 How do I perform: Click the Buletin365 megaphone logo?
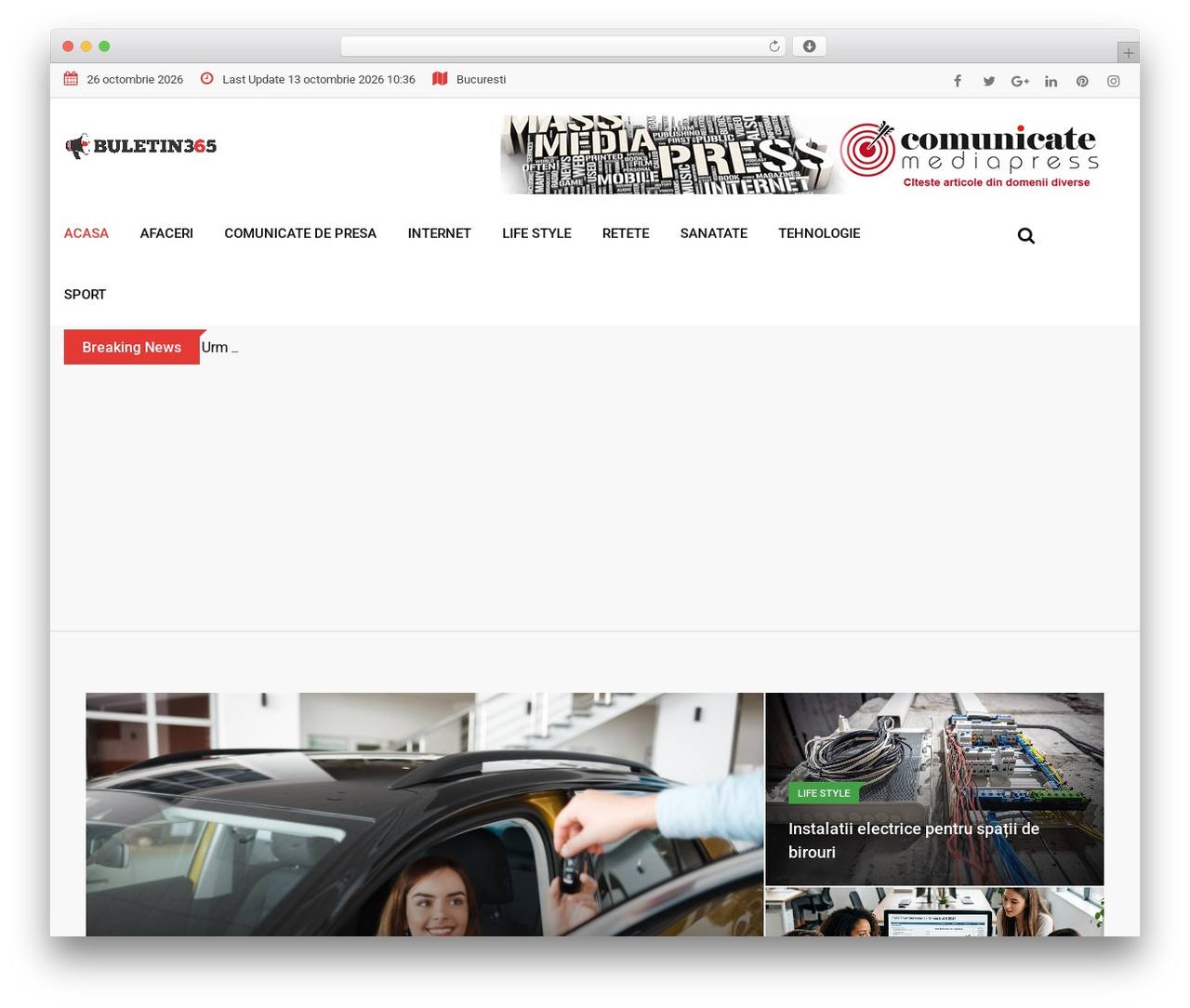[x=140, y=146]
